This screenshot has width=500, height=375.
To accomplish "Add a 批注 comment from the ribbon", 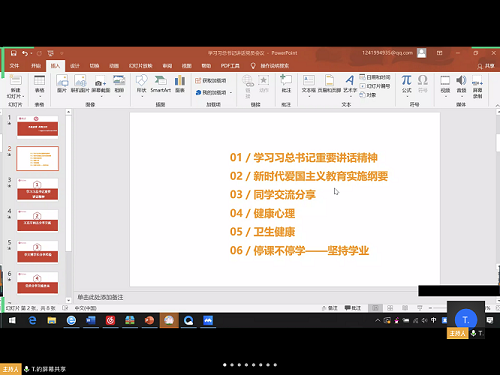I will (286, 84).
